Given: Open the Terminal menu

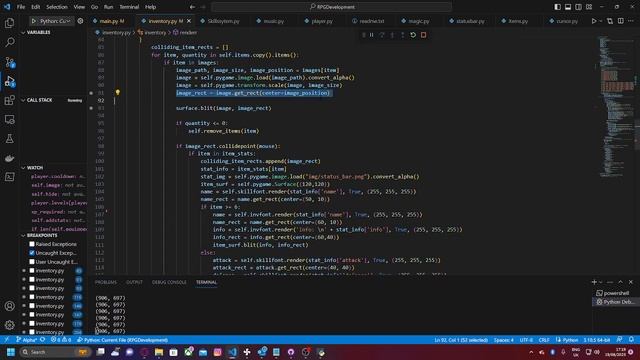Looking at the screenshot, I should 129,7.
